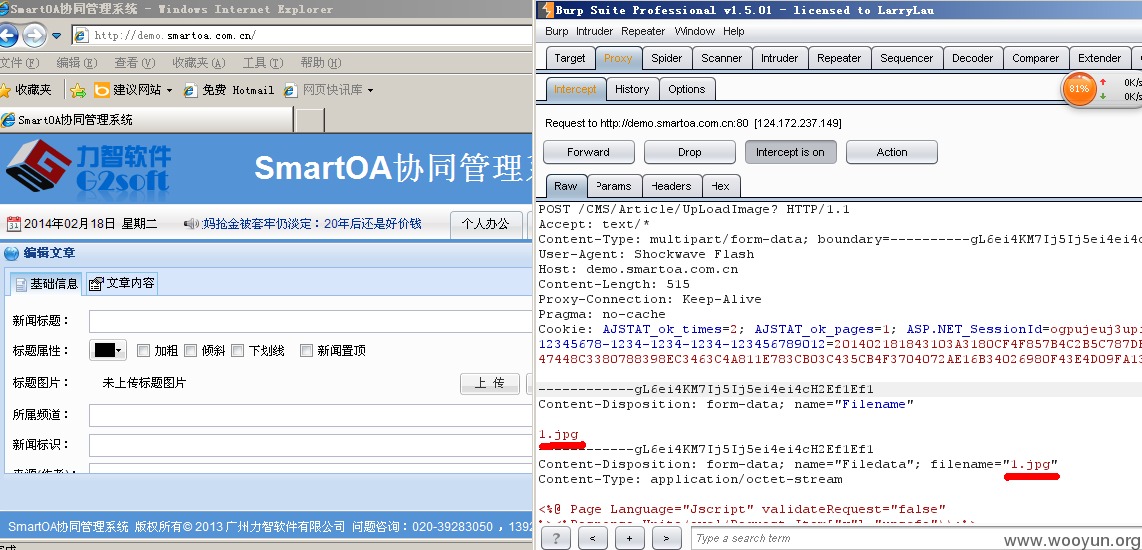Click the Drop button to discard request
Viewport: 1142px width, 550px height.
click(690, 152)
